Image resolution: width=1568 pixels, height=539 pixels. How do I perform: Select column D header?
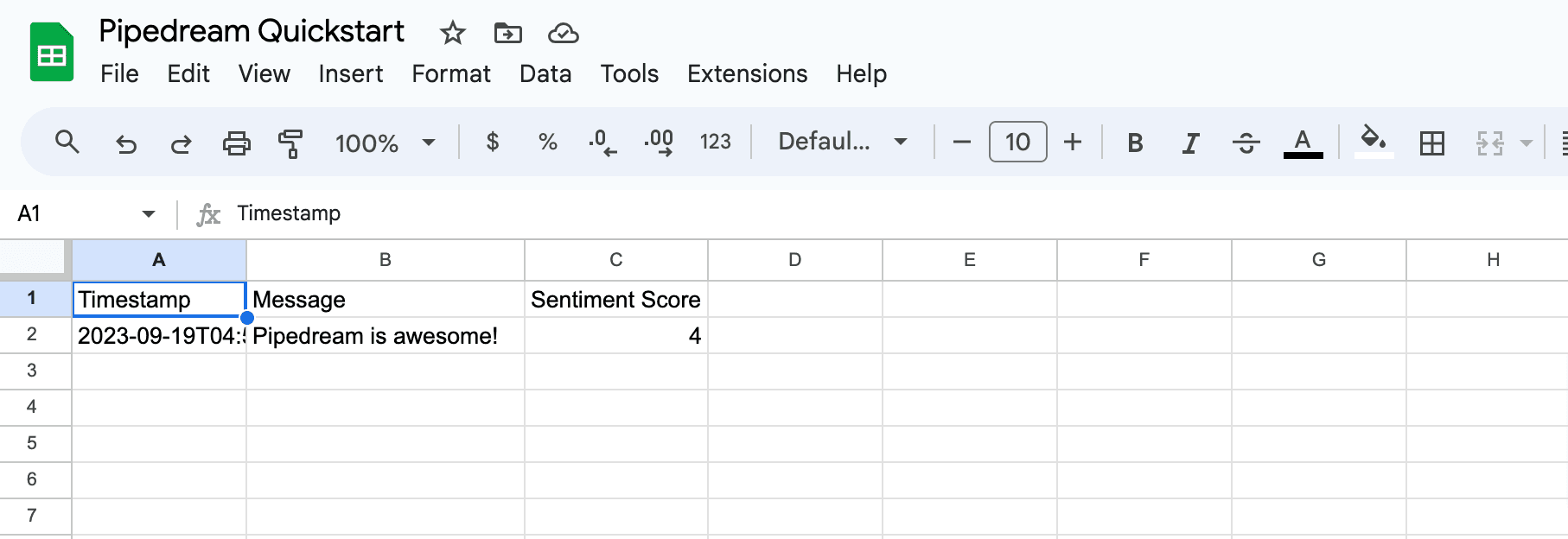coord(795,260)
